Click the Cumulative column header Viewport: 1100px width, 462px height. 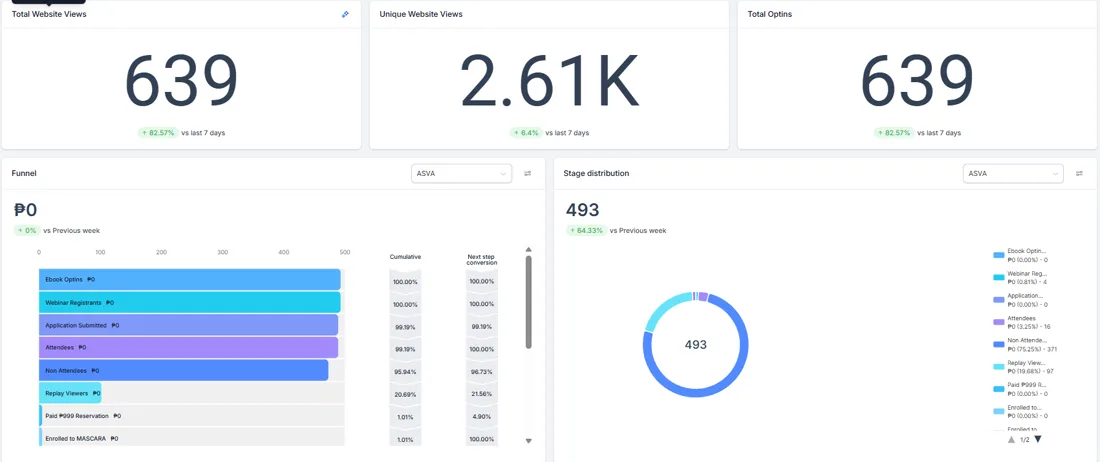coord(405,257)
